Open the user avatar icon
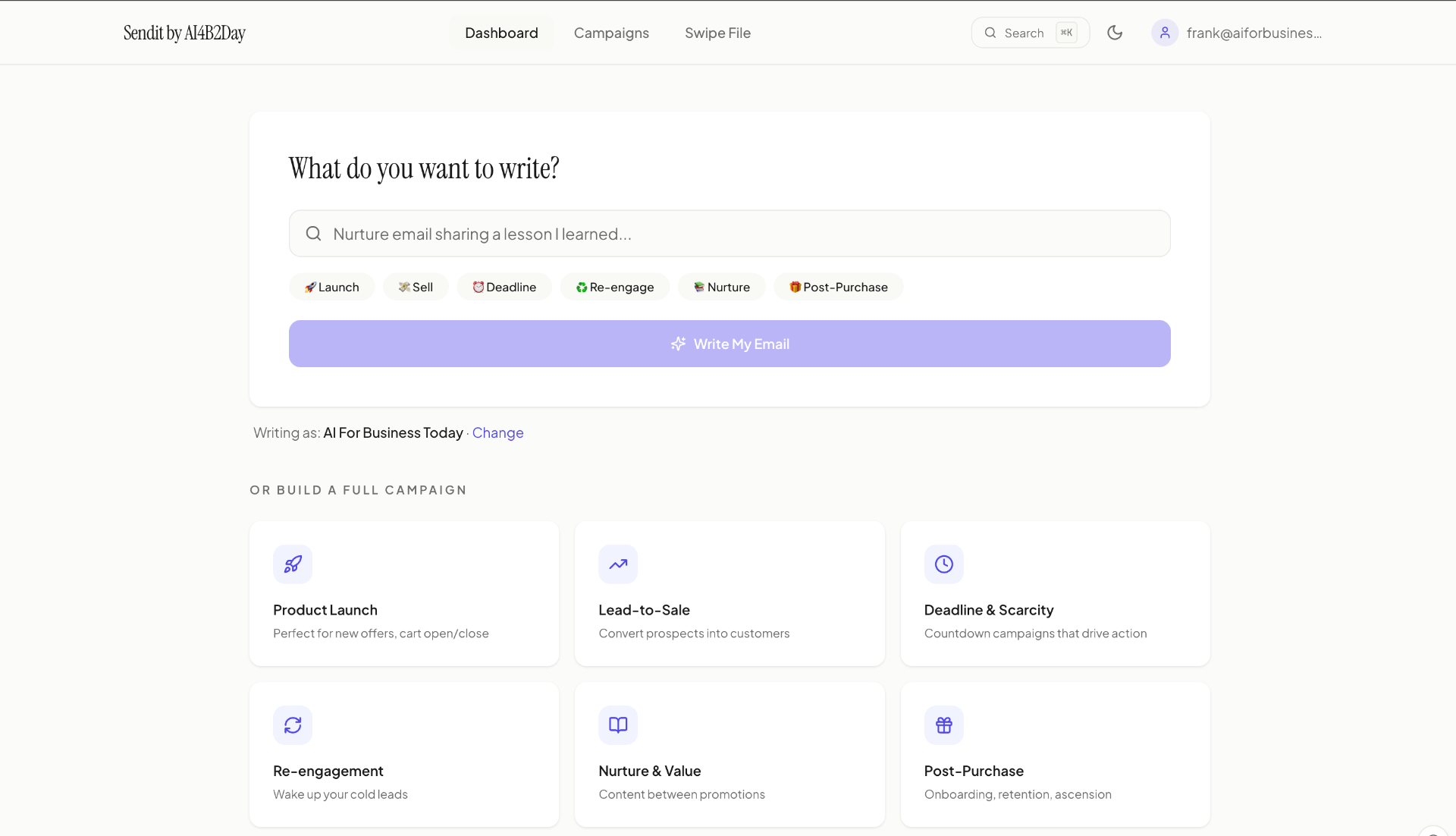Viewport: 1456px width, 836px height. coord(1165,33)
